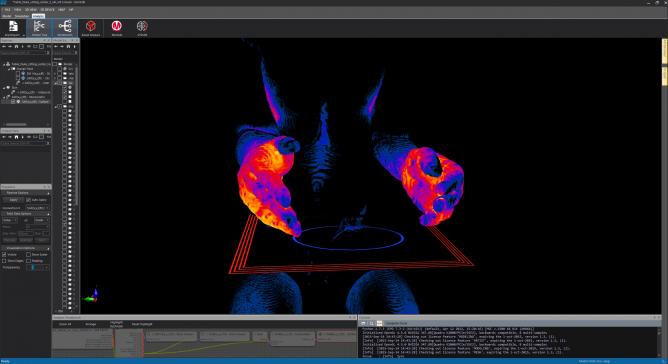Click the home icon in left panel toolbar
Viewport: 668px width, 364px height.
click(16, 46)
